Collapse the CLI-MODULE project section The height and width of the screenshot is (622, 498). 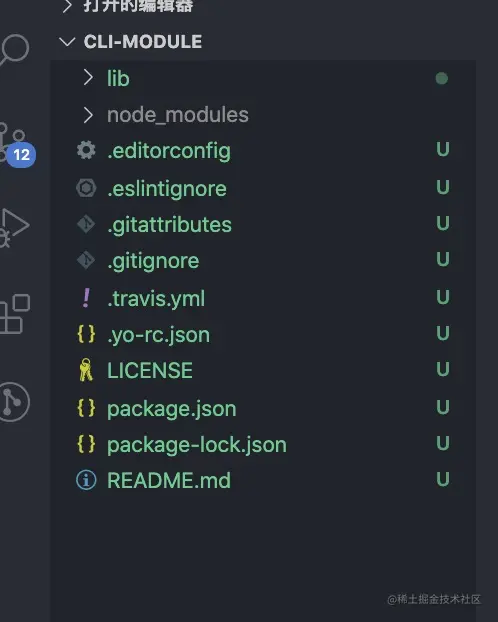(67, 41)
